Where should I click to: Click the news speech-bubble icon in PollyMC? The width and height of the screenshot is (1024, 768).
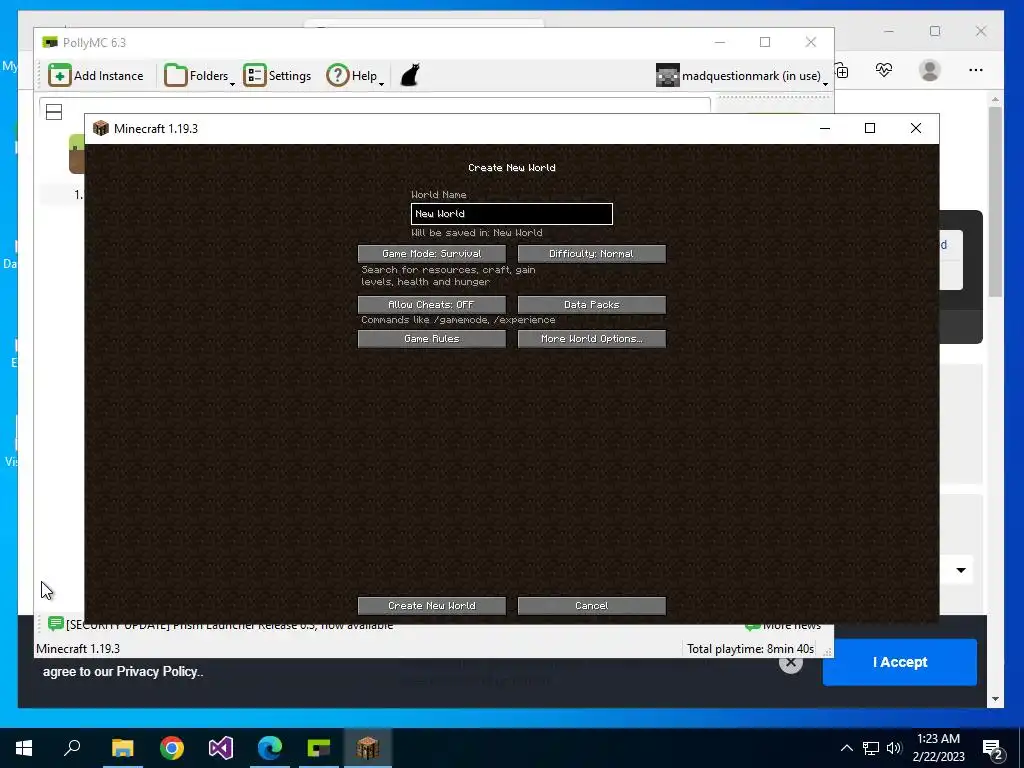[x=56, y=624]
